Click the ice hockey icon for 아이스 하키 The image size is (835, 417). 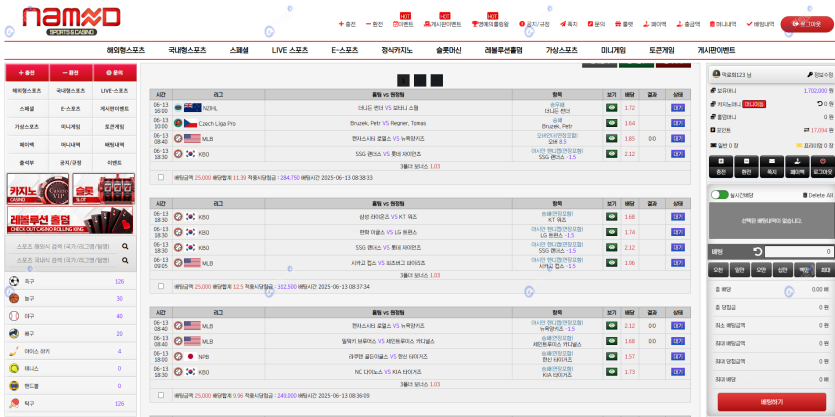(x=14, y=351)
